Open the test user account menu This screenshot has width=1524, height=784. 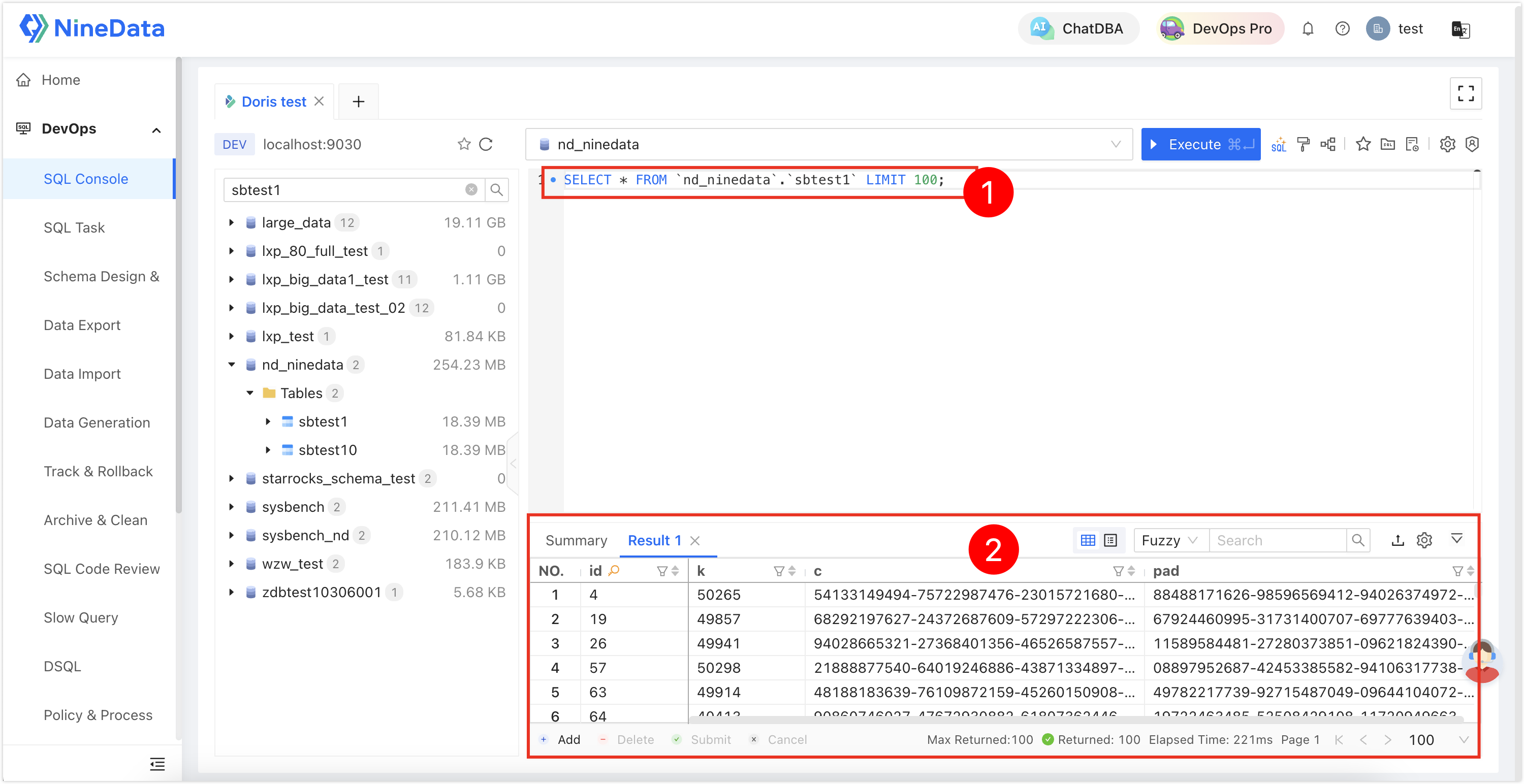(1394, 28)
